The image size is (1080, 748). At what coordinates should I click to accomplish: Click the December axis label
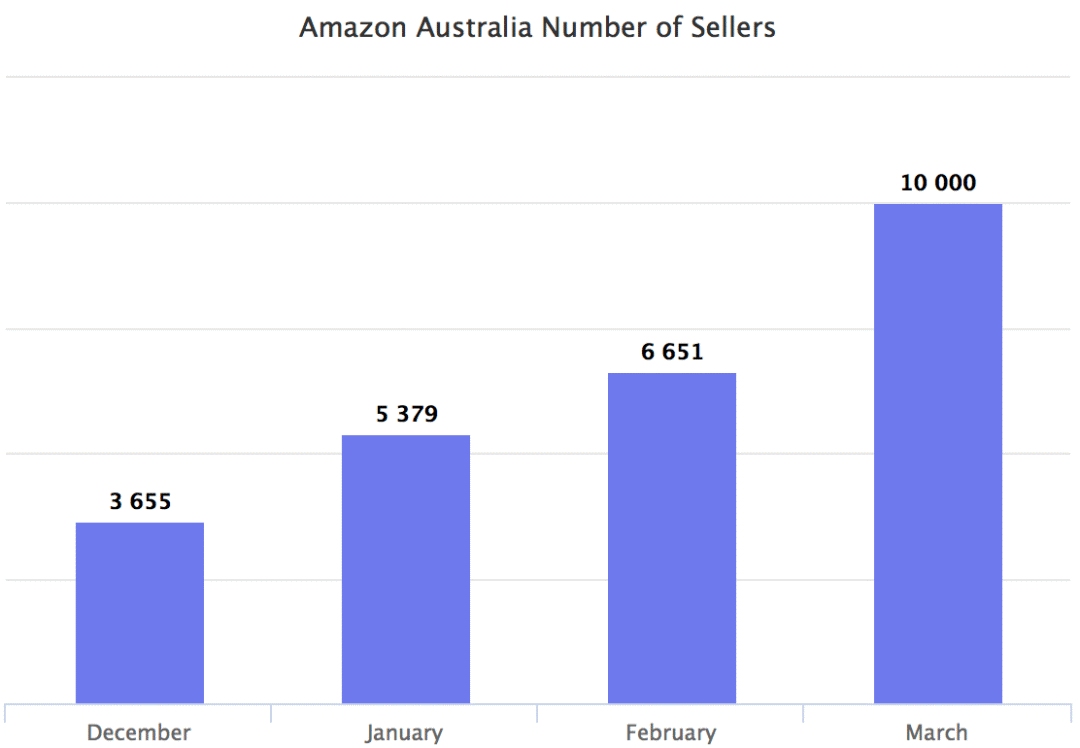pos(138,733)
